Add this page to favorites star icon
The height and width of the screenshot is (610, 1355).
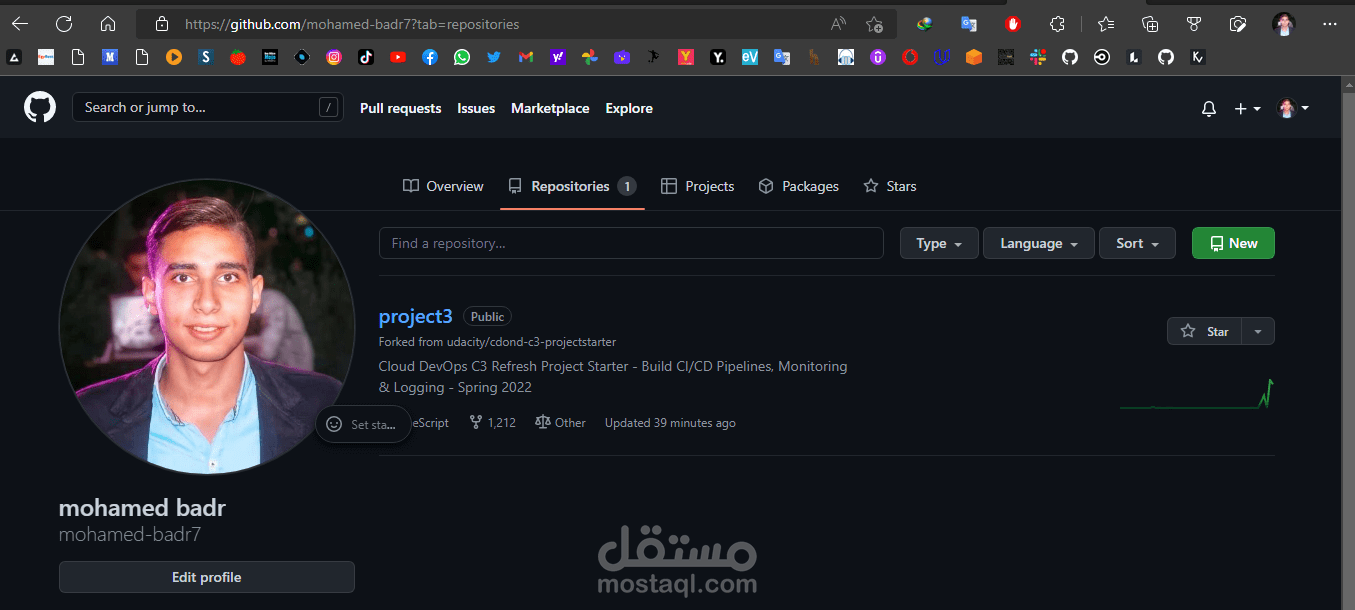pyautogui.click(x=875, y=24)
